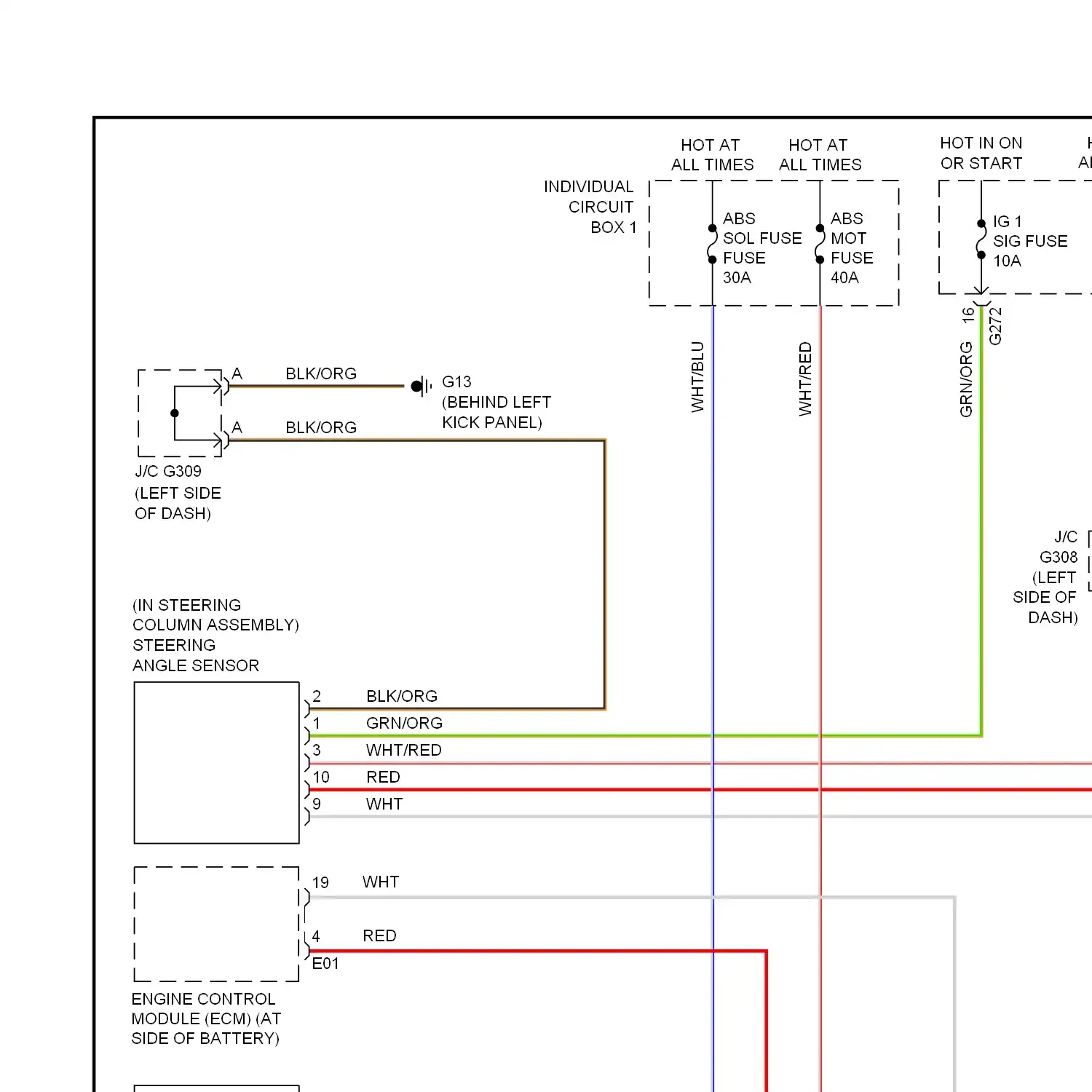
Task: Select the G13 (BEHIND LEFT KICK PANEL) label
Action: point(496,402)
